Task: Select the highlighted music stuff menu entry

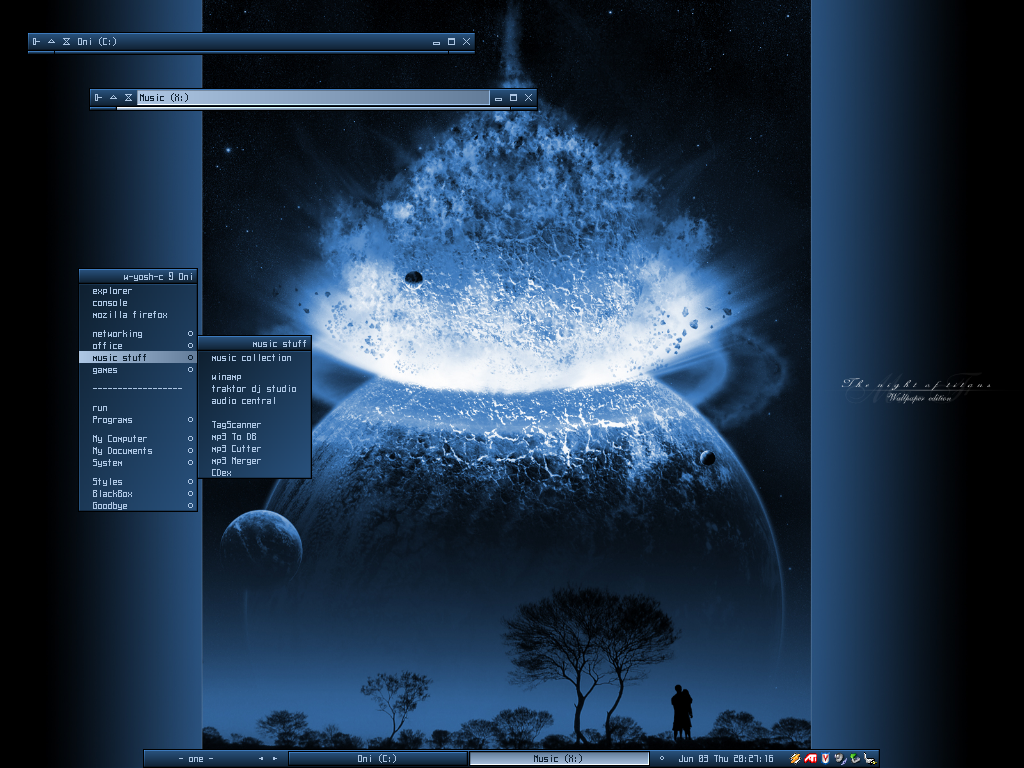Action: (x=138, y=357)
